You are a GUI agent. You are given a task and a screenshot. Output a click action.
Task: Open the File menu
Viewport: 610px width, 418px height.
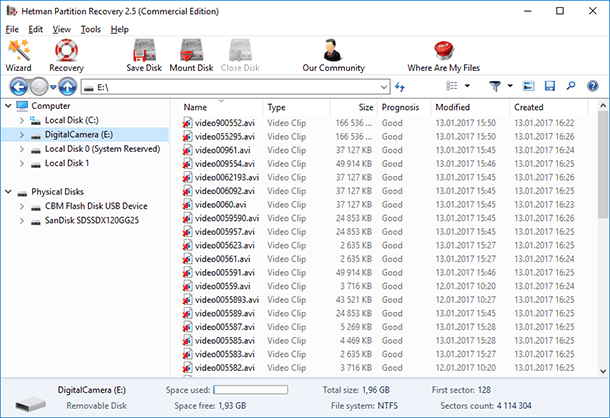[x=12, y=30]
